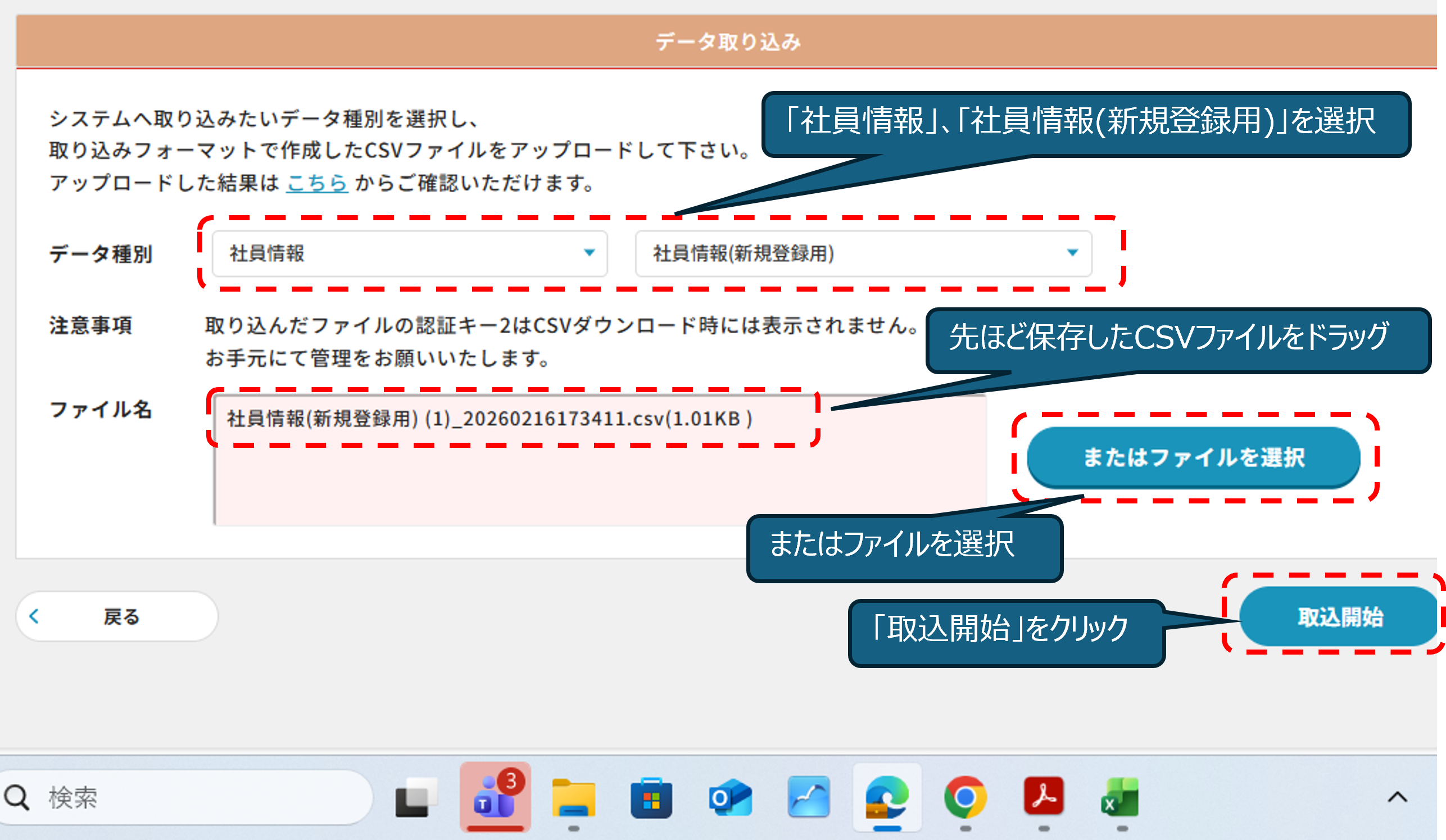Screen dimensions: 1446x840
Task: Switch to Microsoft Edge taskbar icon
Action: [x=887, y=797]
